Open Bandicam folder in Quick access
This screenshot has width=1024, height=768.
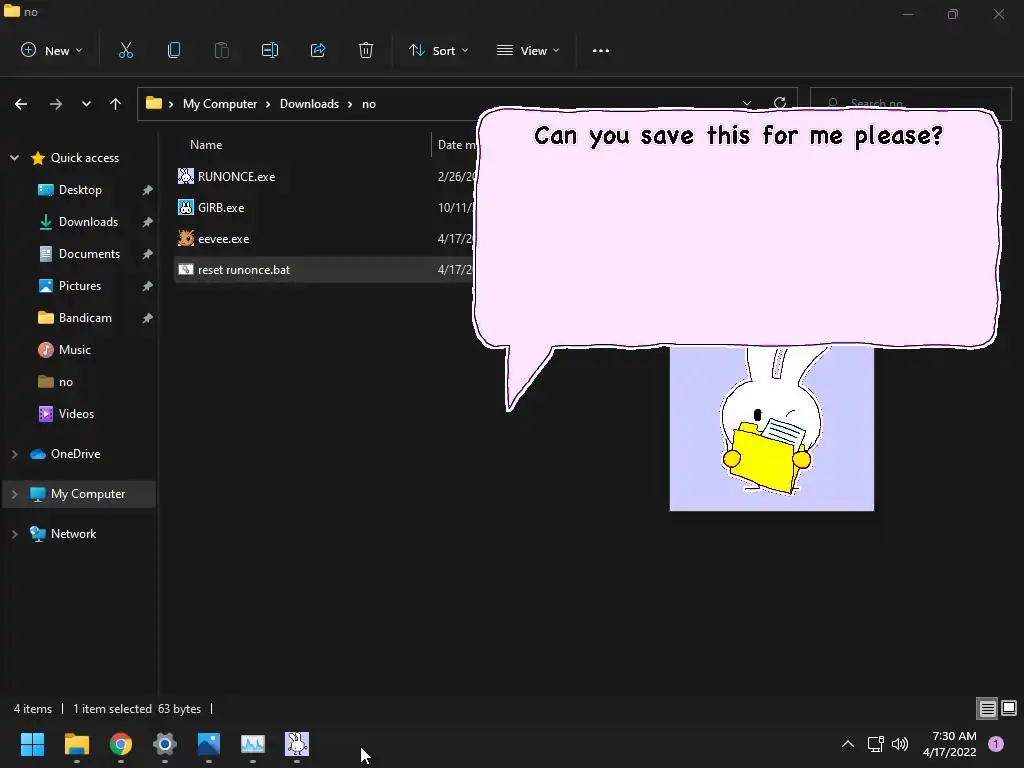85,318
